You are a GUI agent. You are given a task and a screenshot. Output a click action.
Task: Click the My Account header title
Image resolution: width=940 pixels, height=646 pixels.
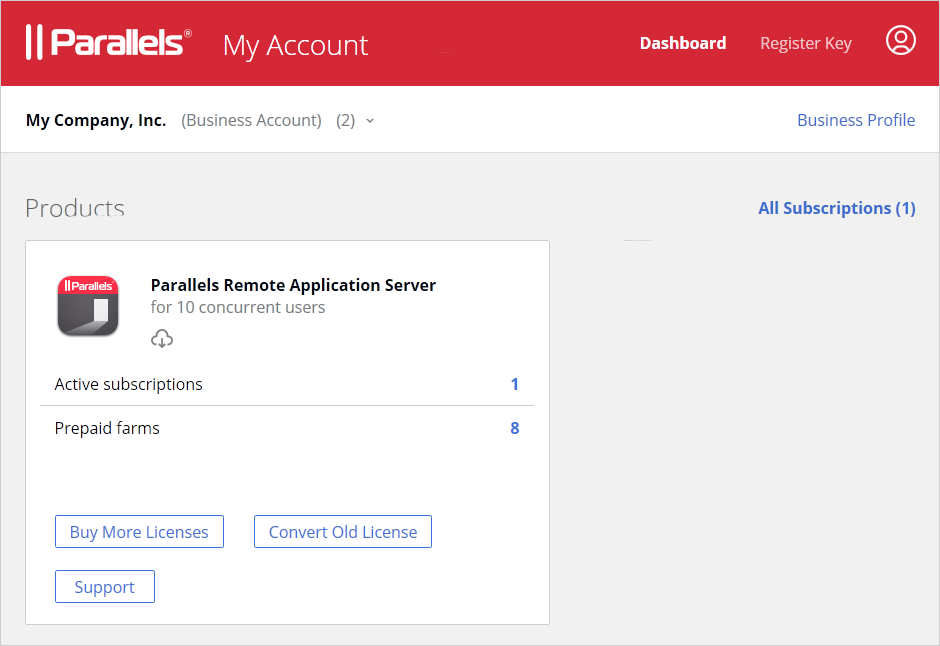pos(295,45)
